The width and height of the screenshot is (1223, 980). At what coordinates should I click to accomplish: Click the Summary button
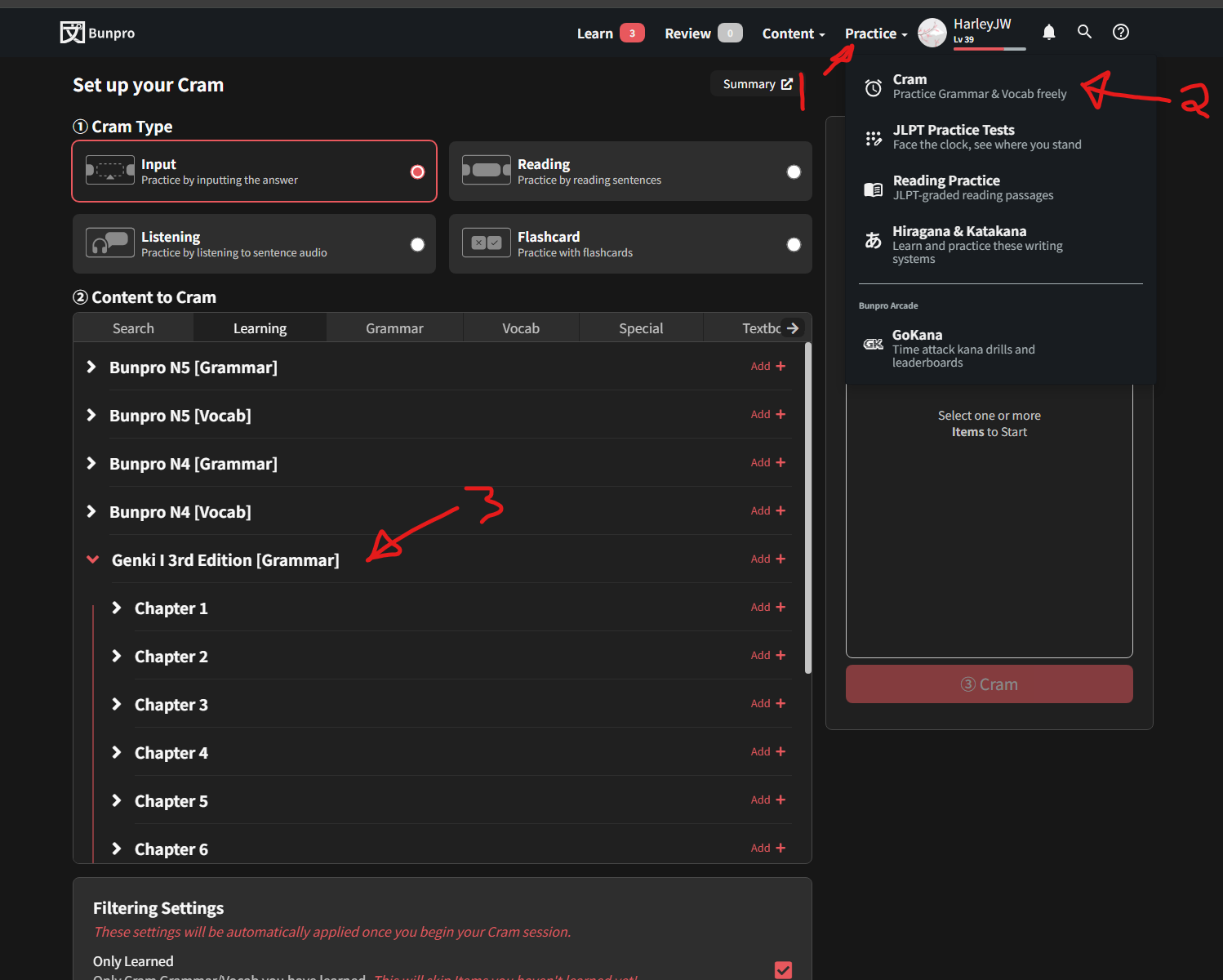click(x=757, y=84)
